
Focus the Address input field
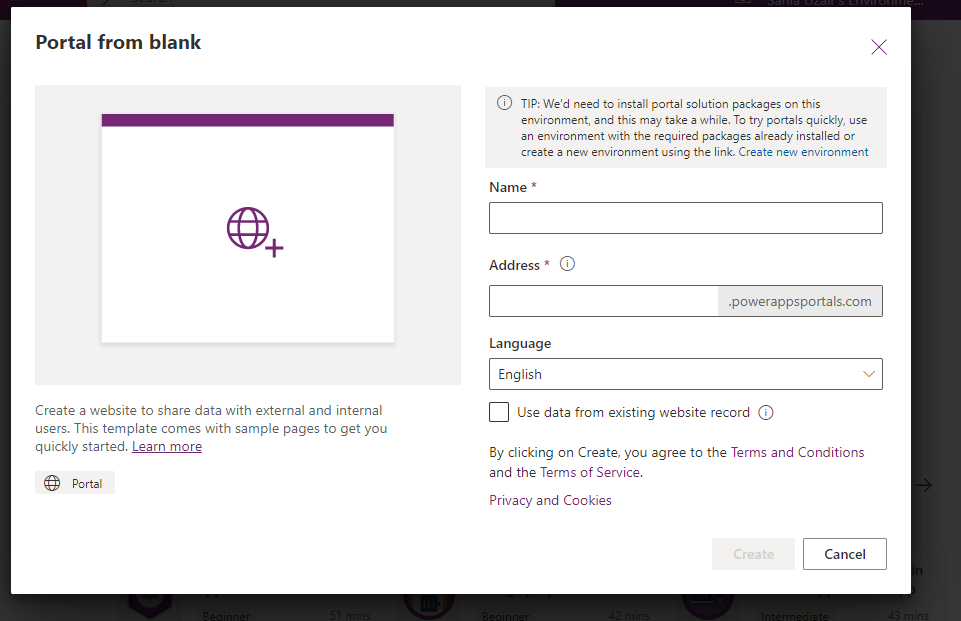[x=604, y=301]
